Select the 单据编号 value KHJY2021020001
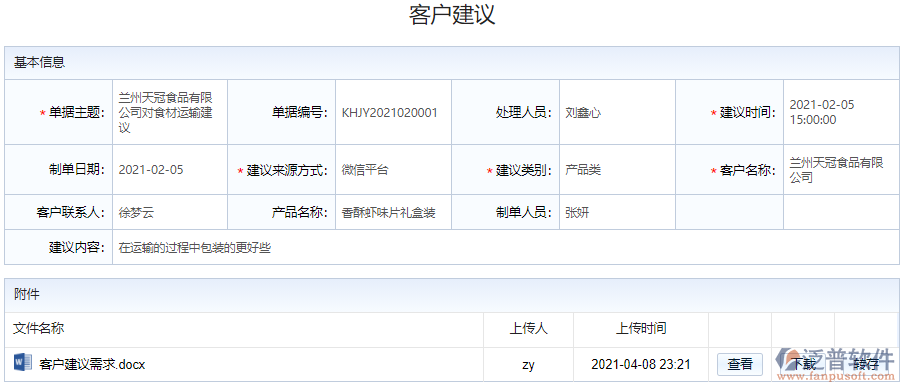The height and width of the screenshot is (392, 905). (x=390, y=113)
